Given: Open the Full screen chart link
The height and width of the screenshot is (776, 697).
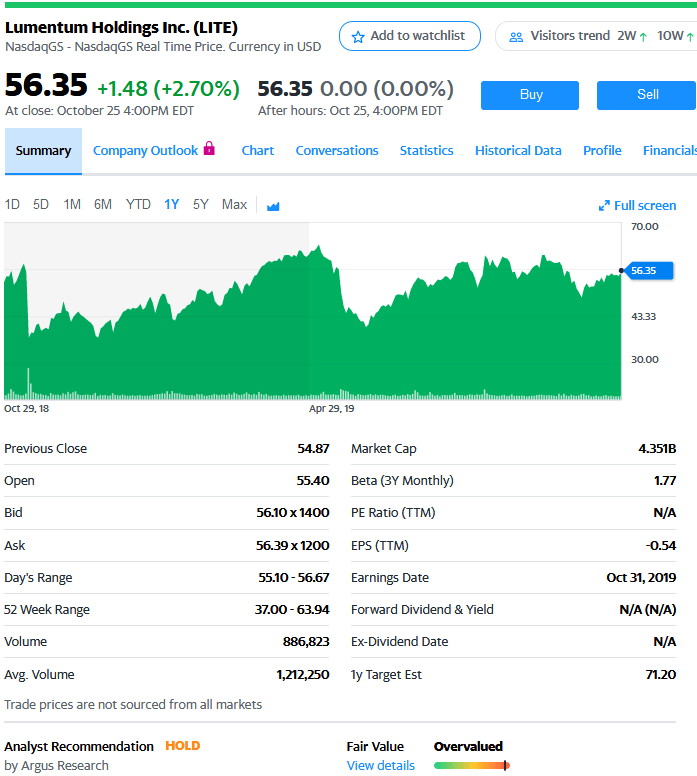Looking at the screenshot, I should (x=637, y=205).
